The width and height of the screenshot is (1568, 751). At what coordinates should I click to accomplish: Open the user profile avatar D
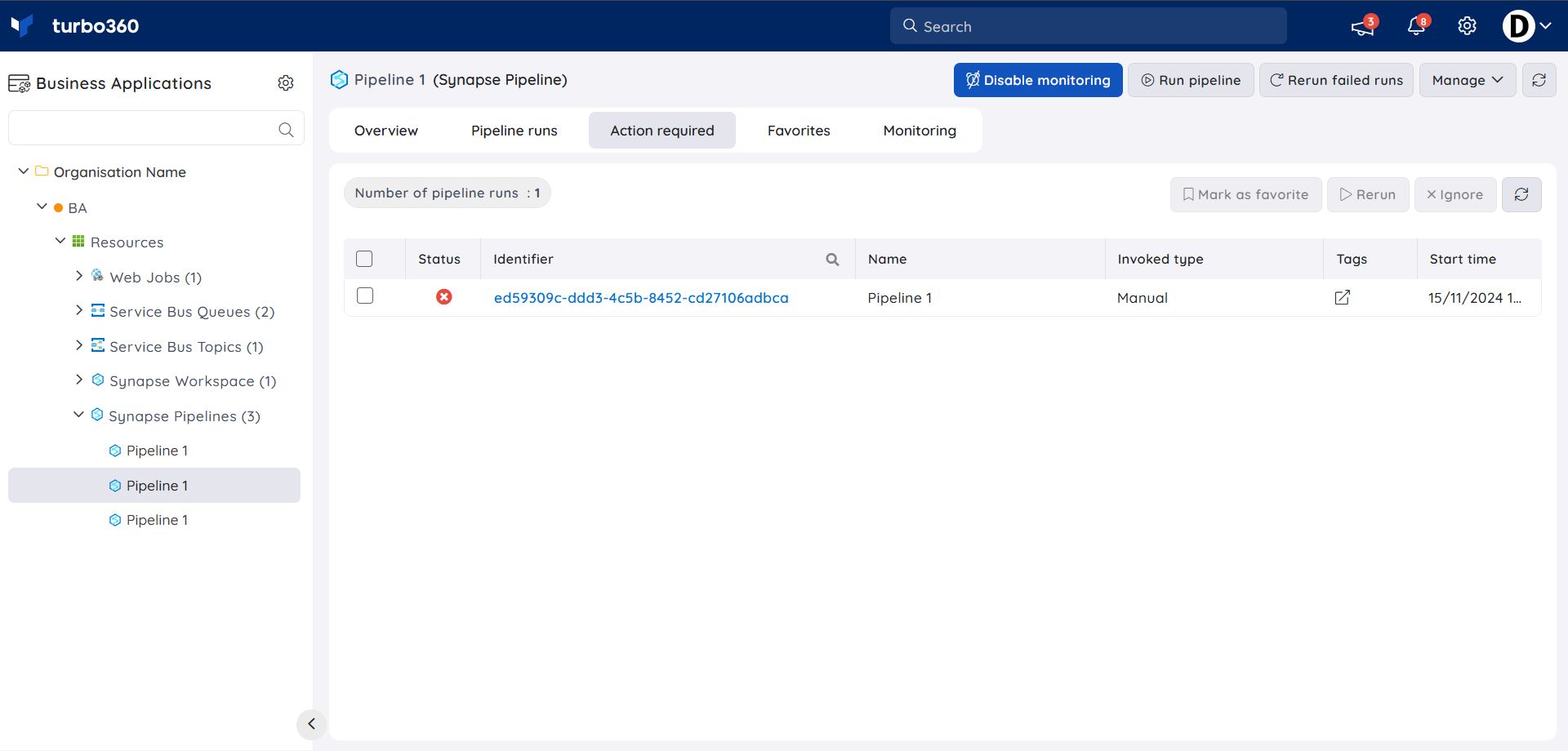(1517, 26)
